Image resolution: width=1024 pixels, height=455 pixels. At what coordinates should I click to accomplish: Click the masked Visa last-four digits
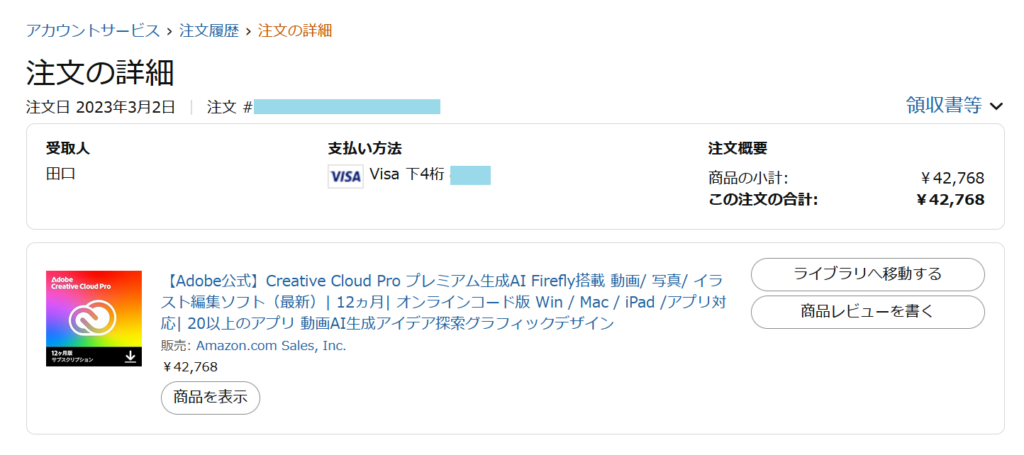pos(470,176)
